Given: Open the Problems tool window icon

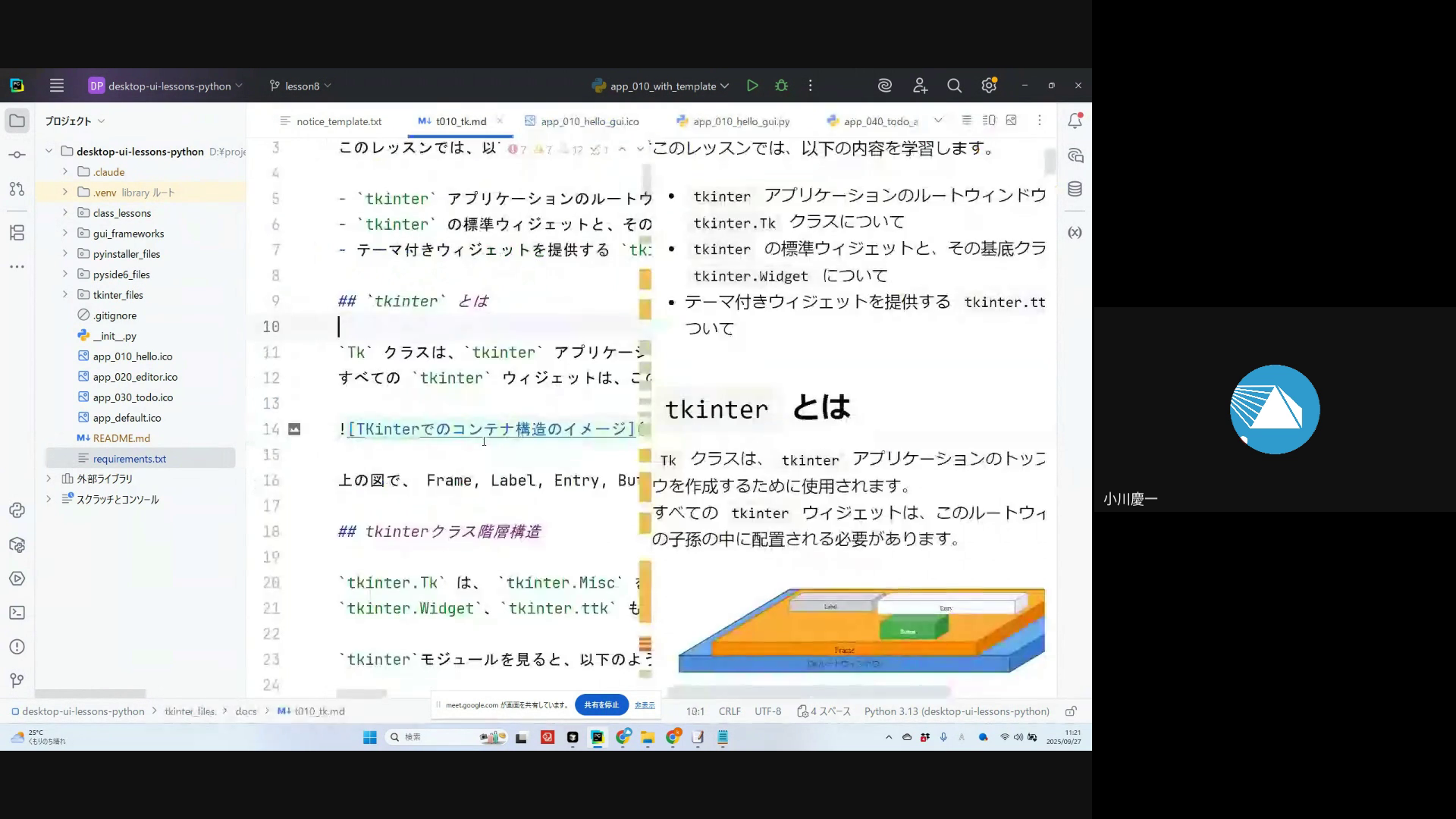Looking at the screenshot, I should (x=17, y=647).
